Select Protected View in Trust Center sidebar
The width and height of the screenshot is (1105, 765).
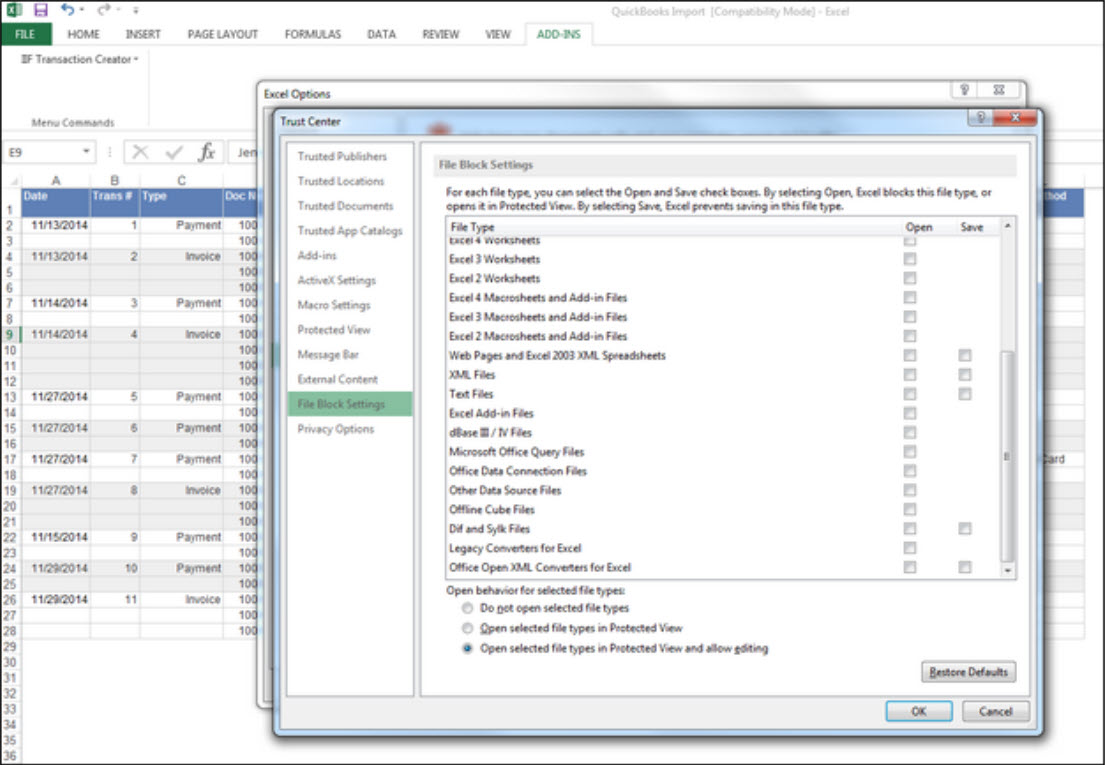click(x=334, y=330)
